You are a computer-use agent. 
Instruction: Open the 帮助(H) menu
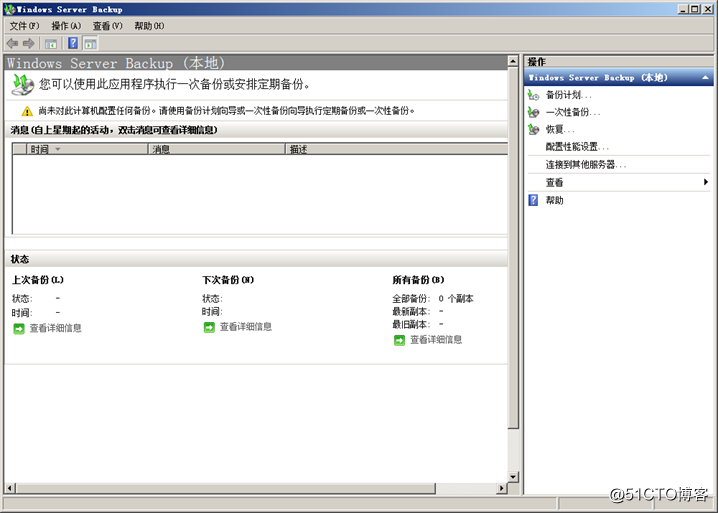coord(149,26)
